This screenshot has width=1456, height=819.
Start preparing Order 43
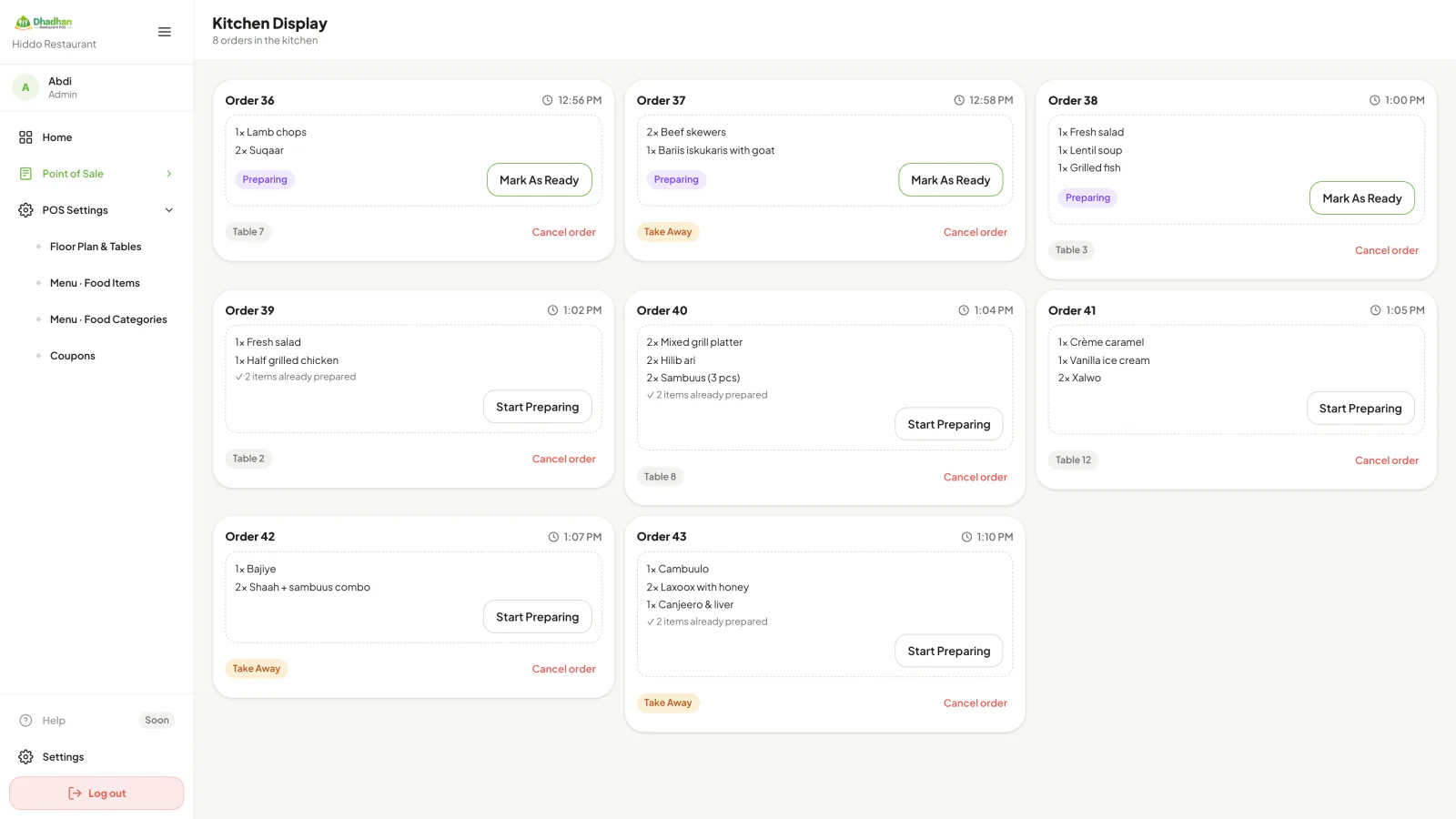[x=949, y=651]
